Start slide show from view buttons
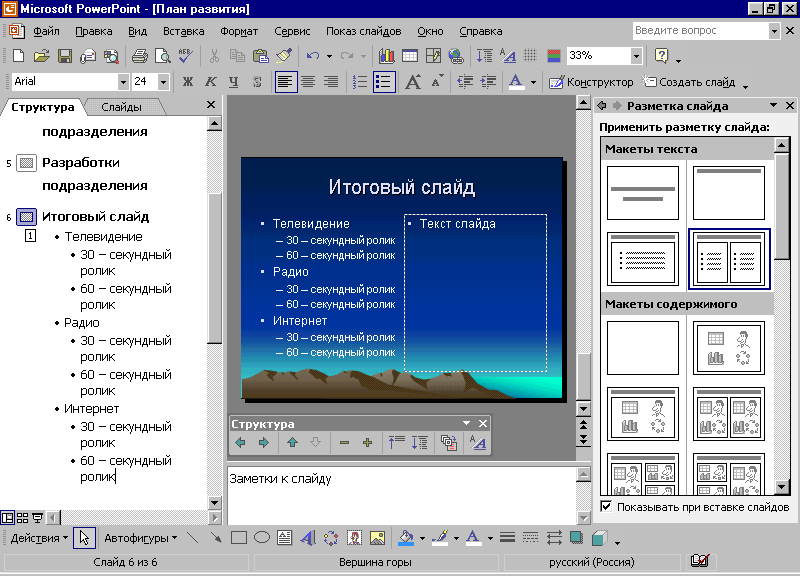Screen dimensions: 800x576 pos(38,518)
